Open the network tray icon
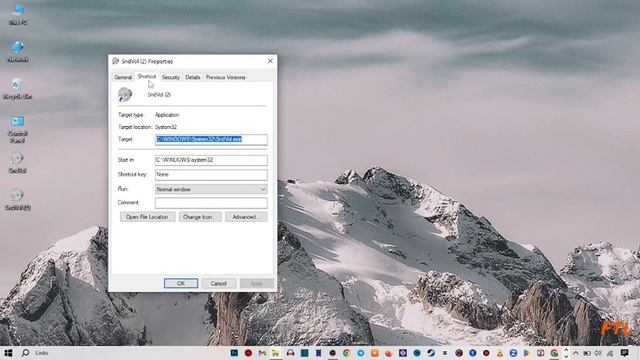 point(610,353)
